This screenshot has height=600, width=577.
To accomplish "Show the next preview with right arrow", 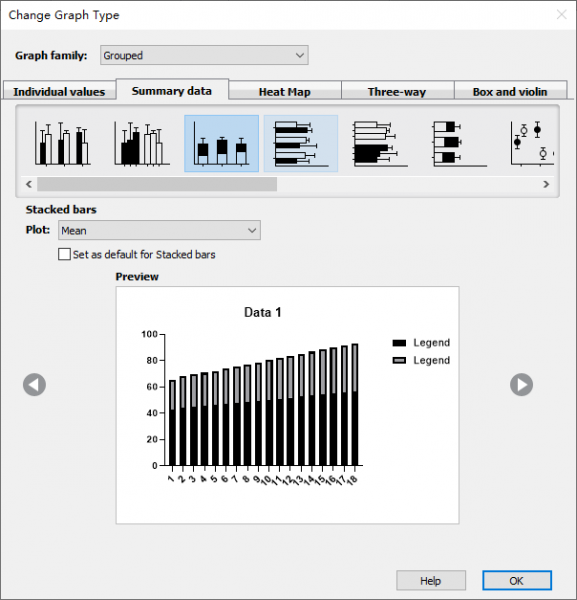I will (x=522, y=385).
